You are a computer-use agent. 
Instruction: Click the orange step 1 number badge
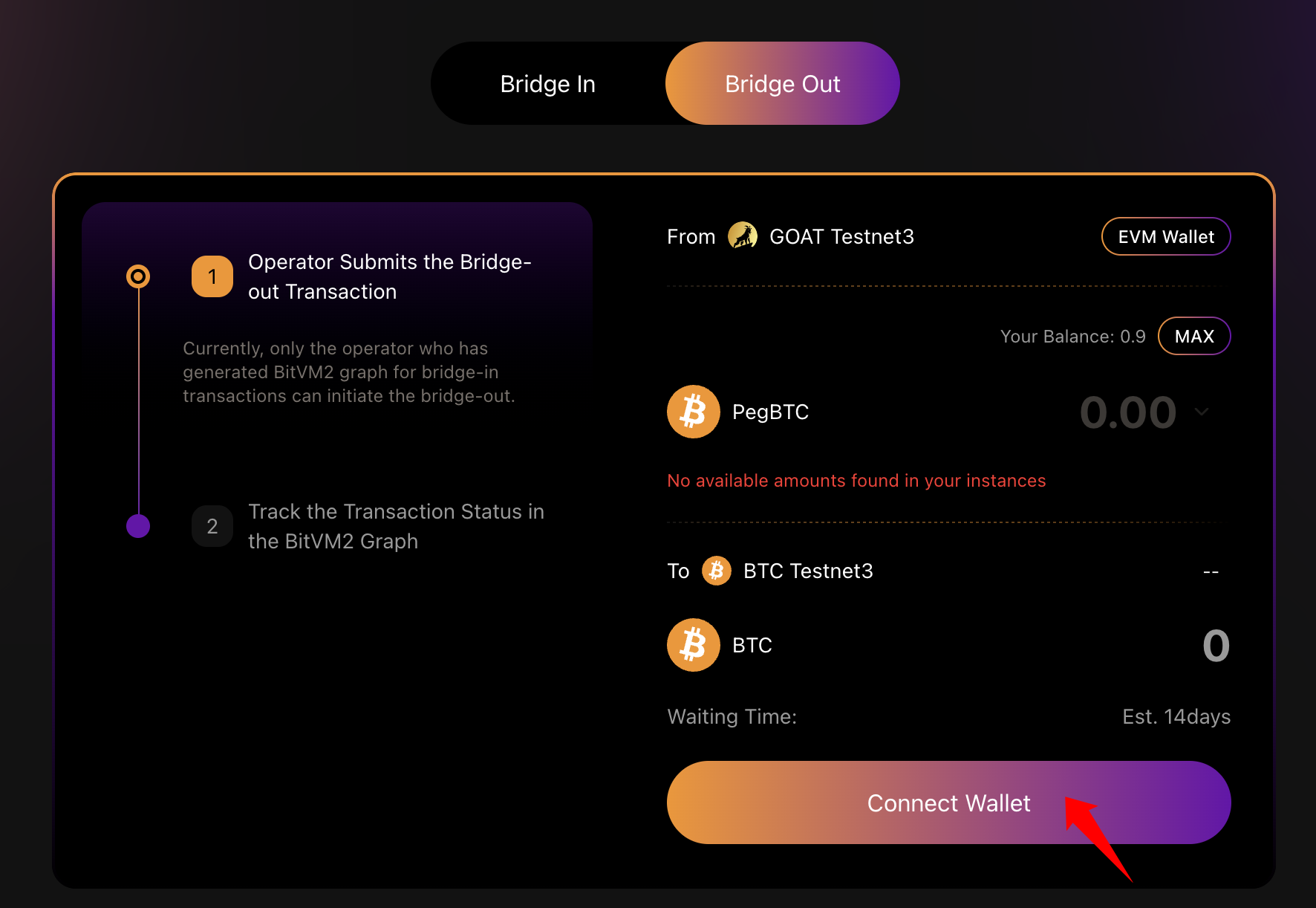tap(212, 276)
